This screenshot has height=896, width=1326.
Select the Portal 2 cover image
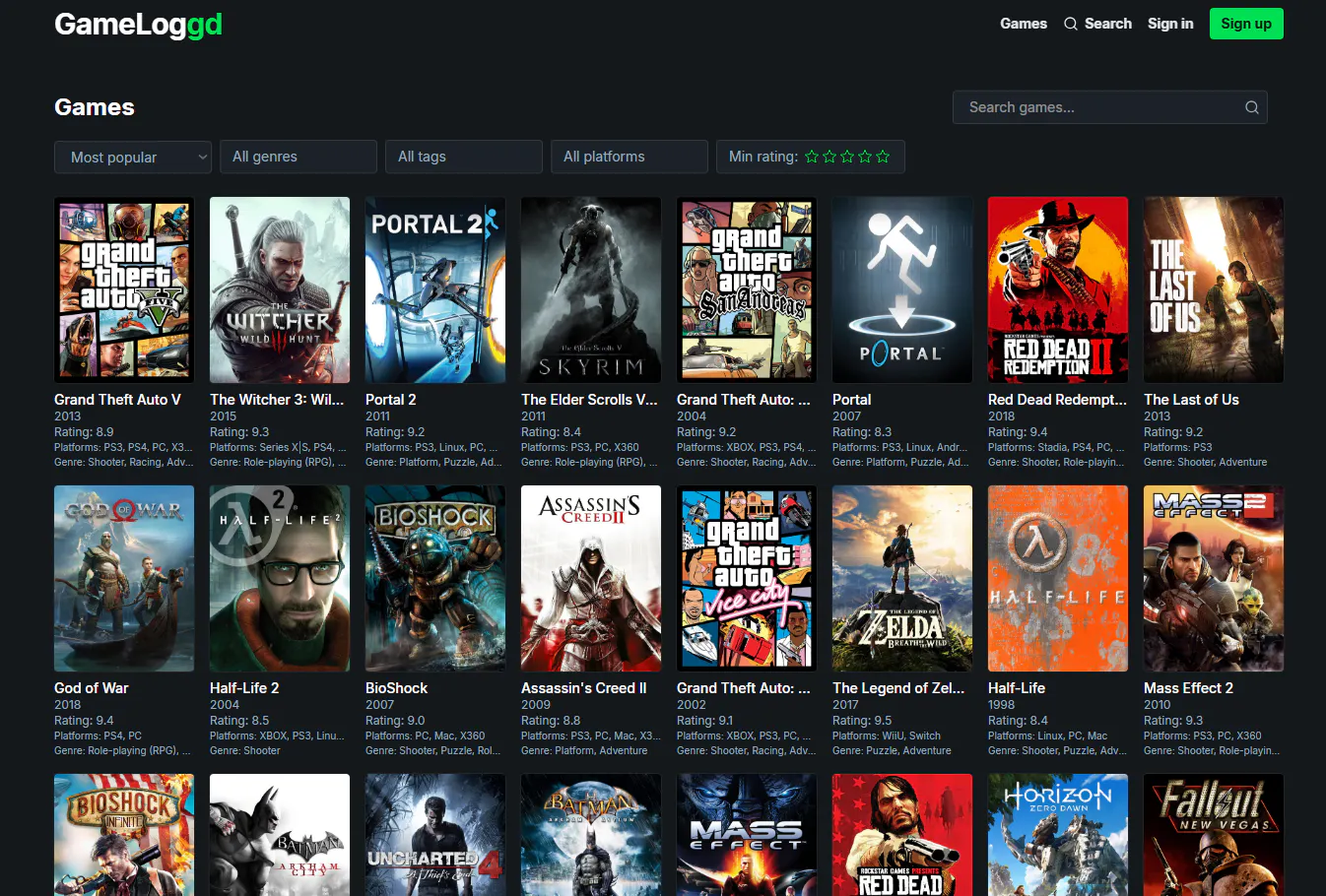coord(435,289)
